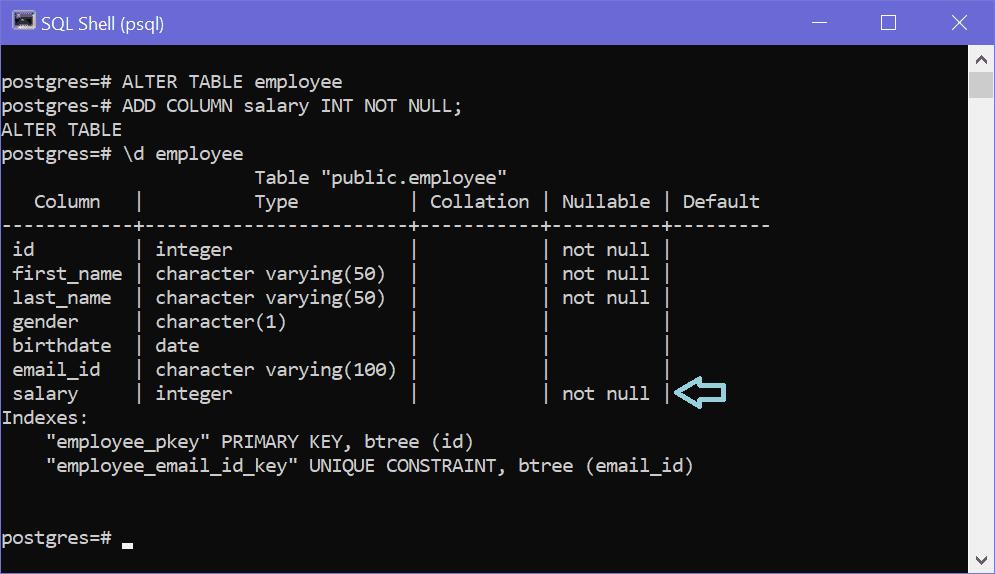Click the salary column name

point(45,394)
